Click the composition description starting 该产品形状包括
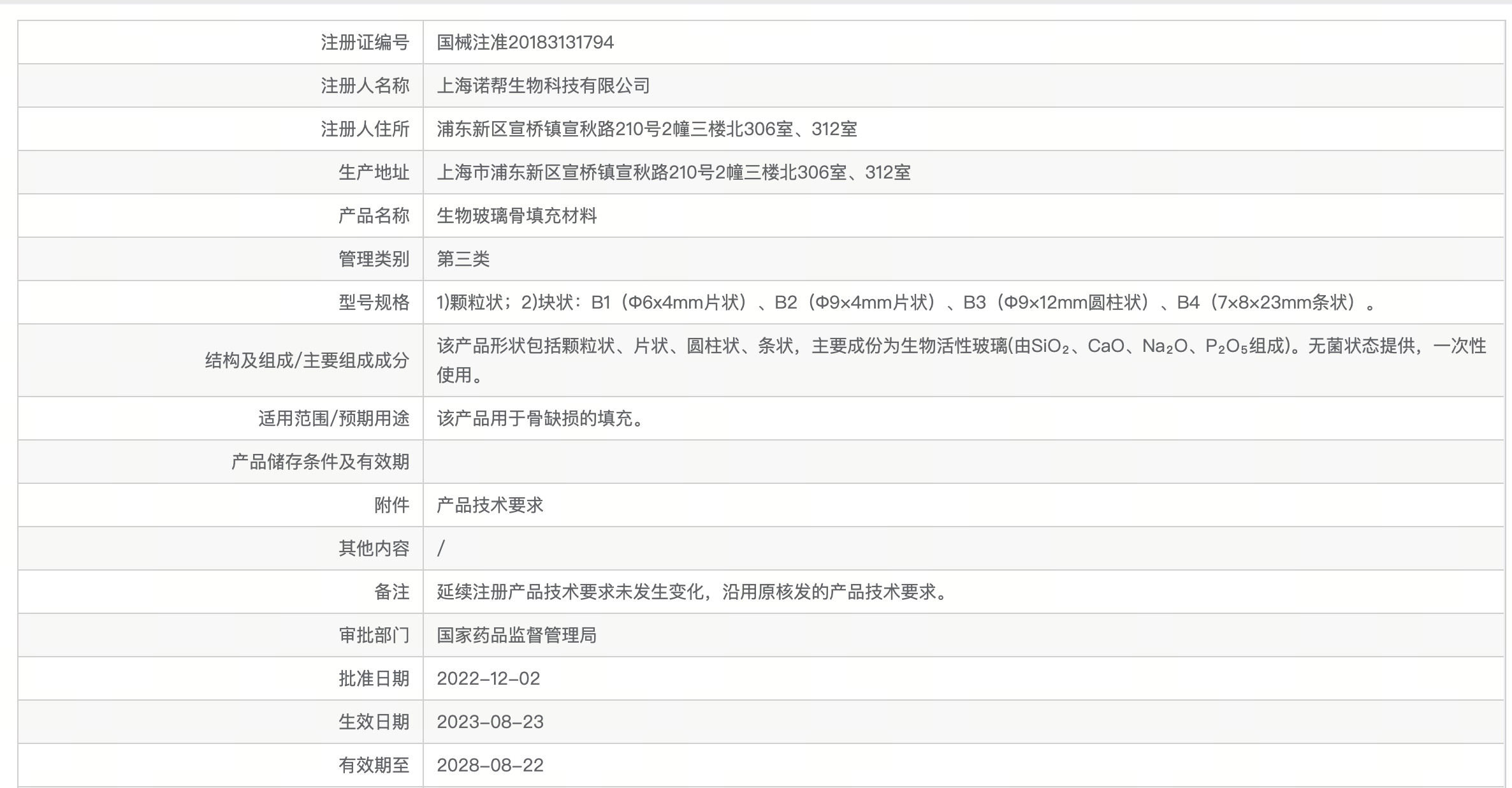1512x788 pixels. 961,360
